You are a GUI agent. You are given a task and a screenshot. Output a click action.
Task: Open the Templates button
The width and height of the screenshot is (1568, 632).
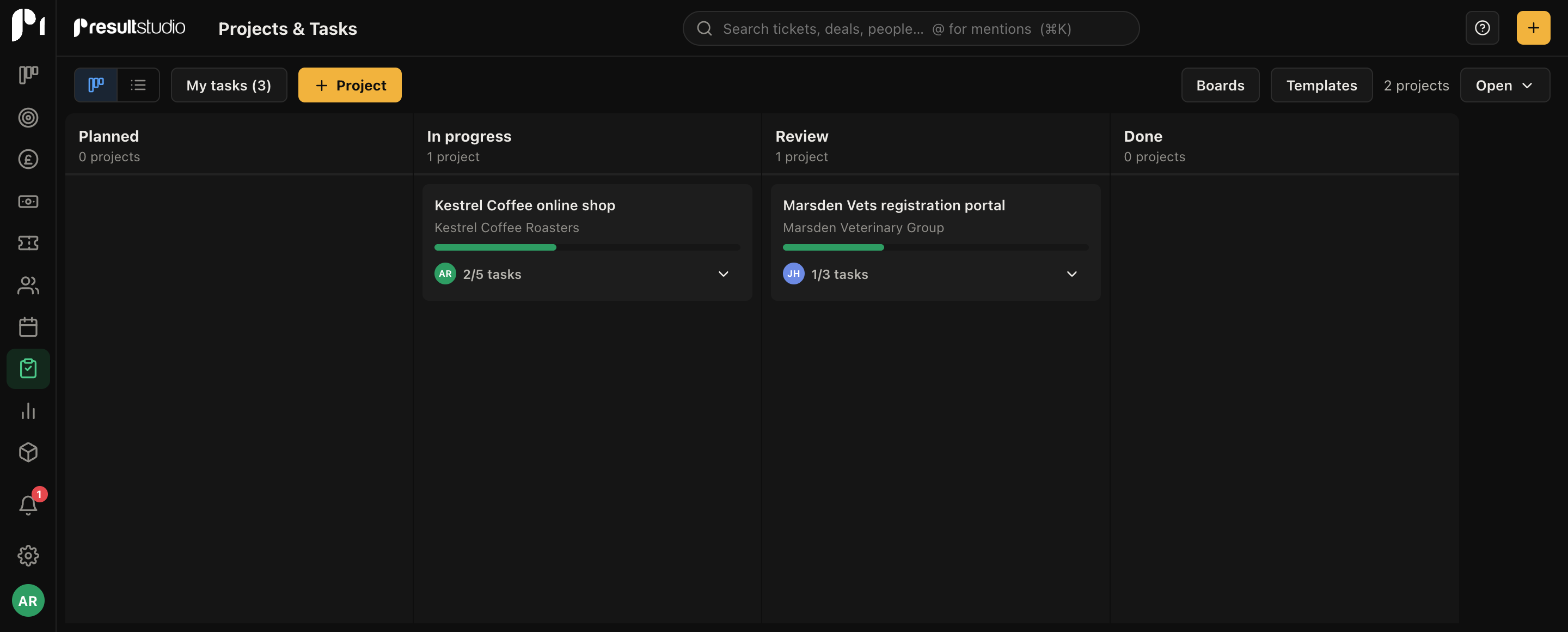(1321, 85)
